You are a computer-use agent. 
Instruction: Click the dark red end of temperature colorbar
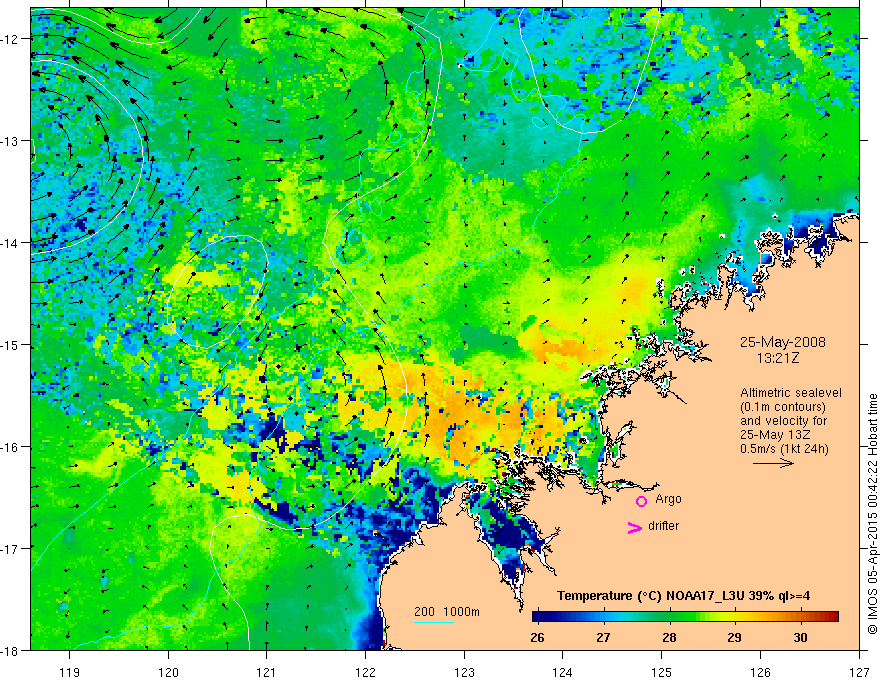(833, 617)
